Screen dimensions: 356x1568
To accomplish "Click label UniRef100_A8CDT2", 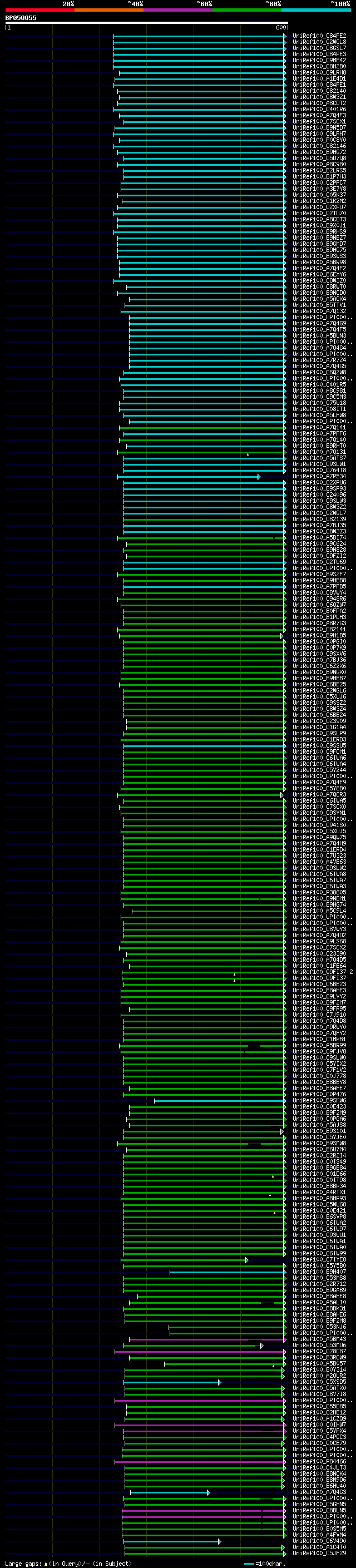I will [x=319, y=103].
